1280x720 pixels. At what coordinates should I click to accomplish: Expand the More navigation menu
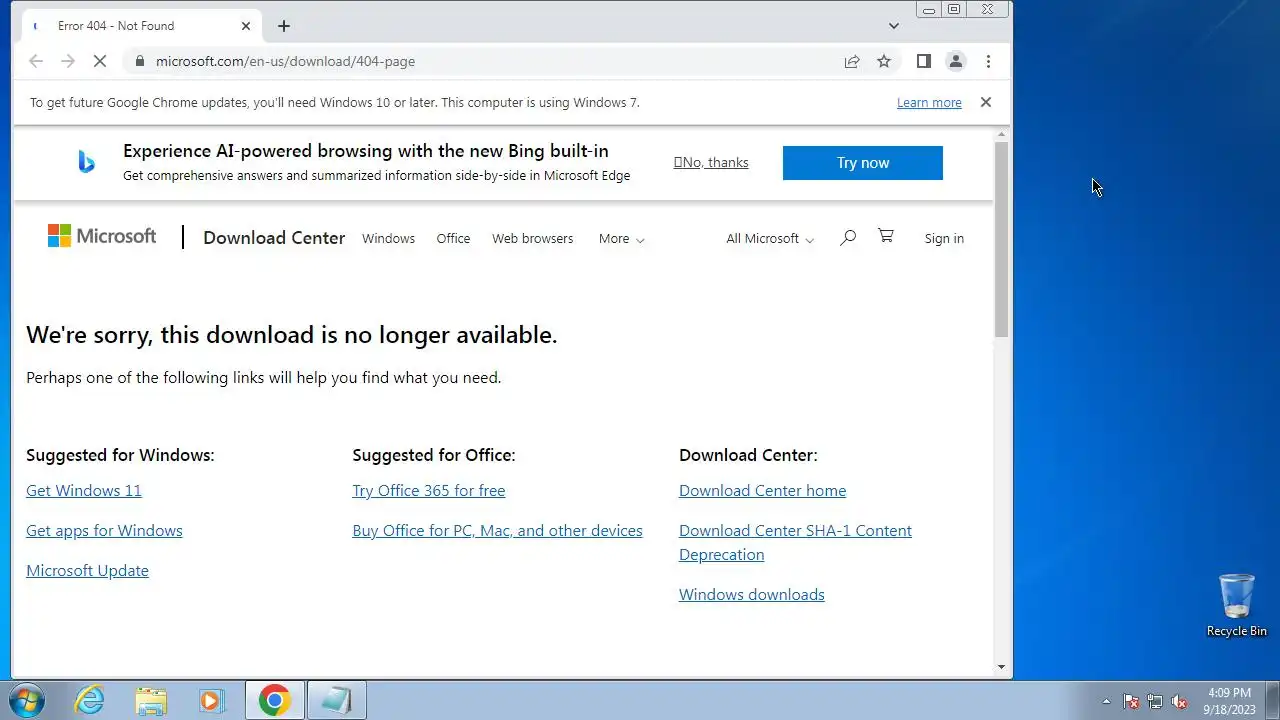click(621, 238)
